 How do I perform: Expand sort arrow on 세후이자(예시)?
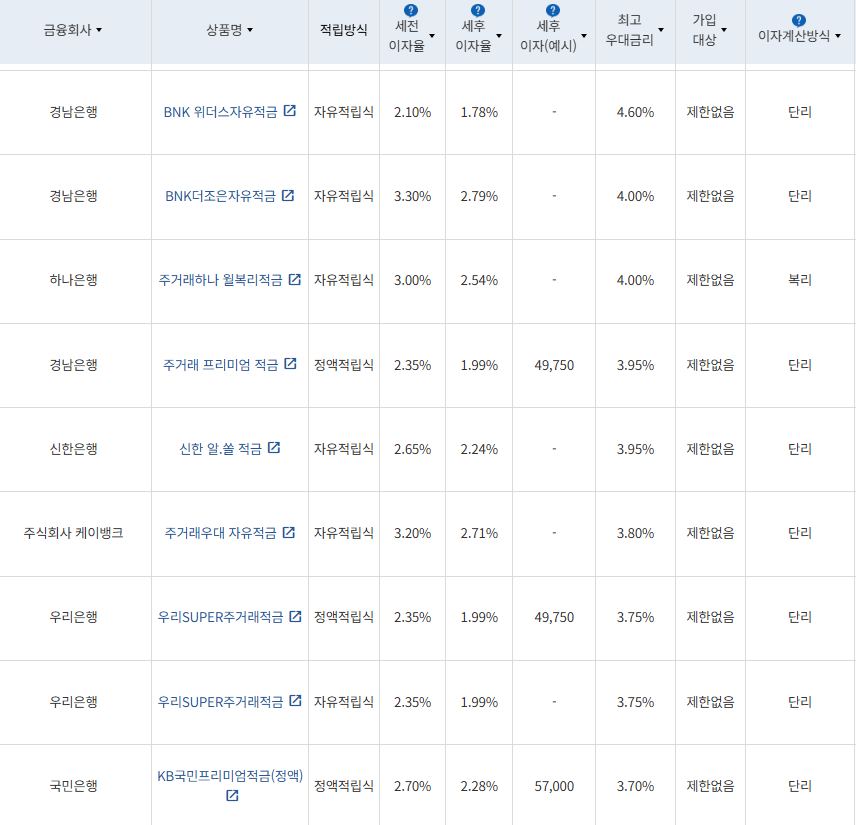(x=583, y=35)
